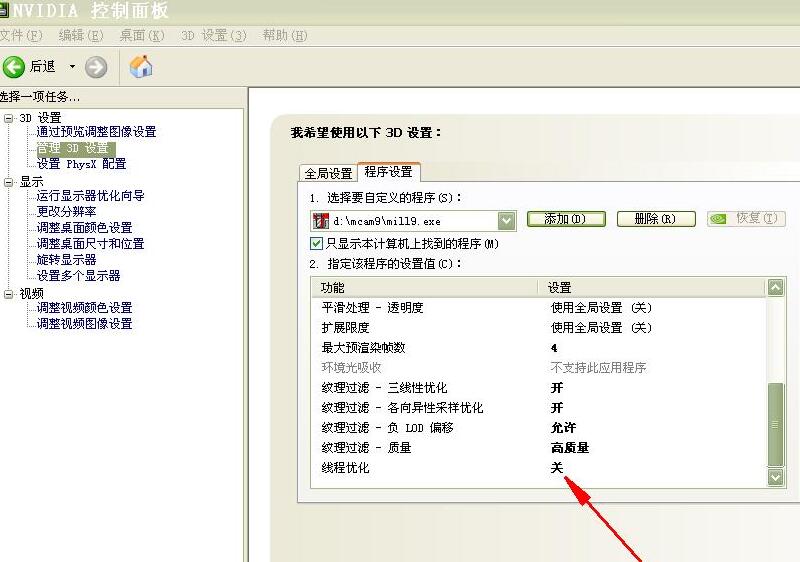Click the 功能 column header

pos(425,288)
